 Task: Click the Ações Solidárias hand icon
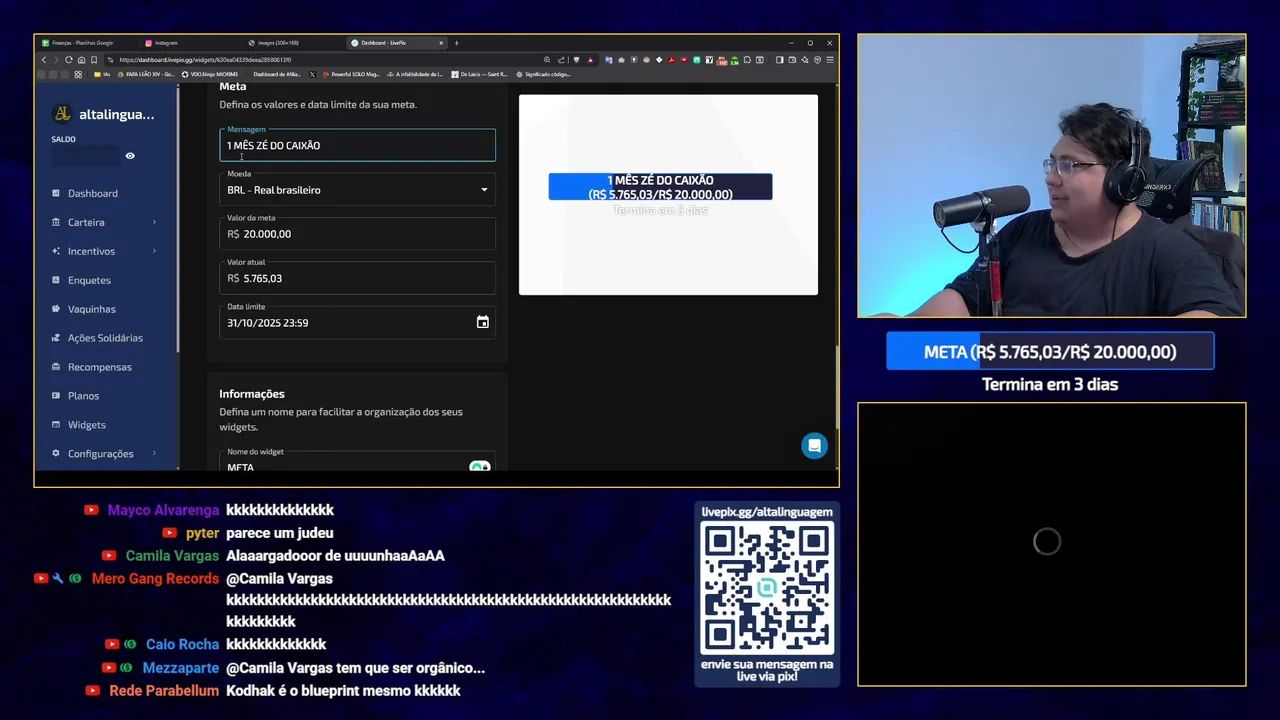[56, 338]
